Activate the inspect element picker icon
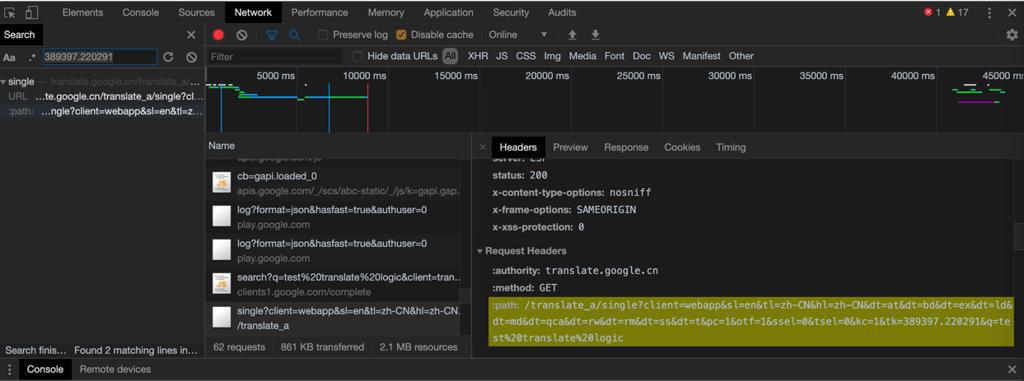 [x=10, y=12]
